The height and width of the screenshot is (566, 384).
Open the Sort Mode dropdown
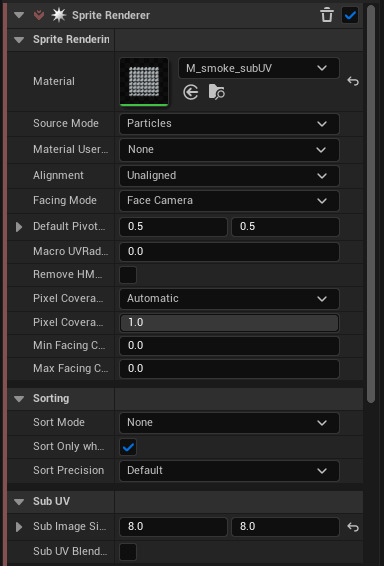coord(230,423)
